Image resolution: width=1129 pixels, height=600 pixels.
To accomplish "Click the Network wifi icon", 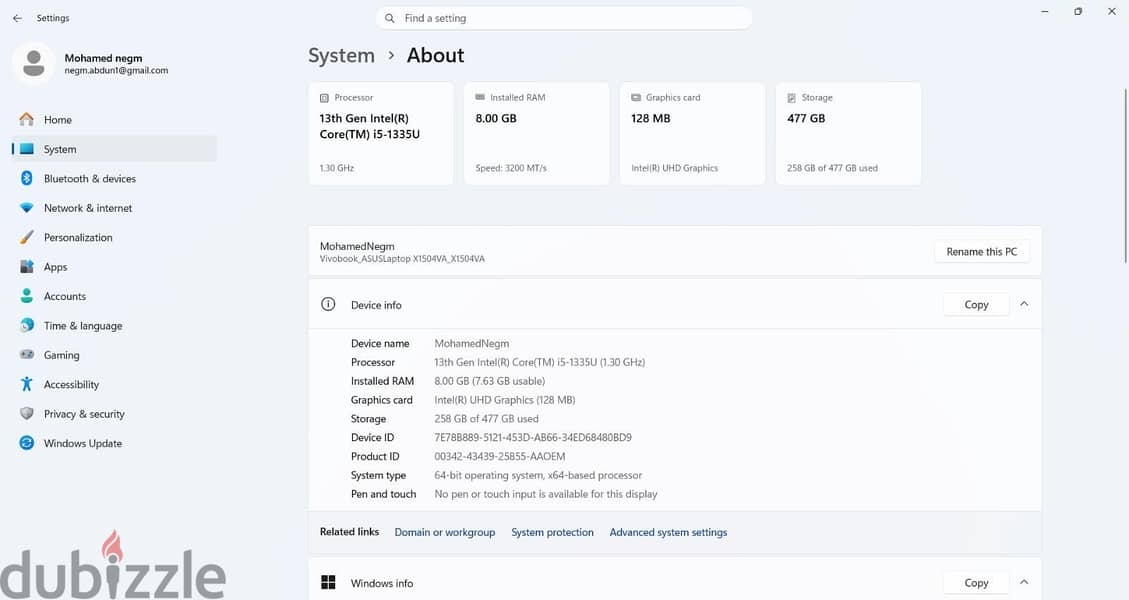I will click(27, 208).
